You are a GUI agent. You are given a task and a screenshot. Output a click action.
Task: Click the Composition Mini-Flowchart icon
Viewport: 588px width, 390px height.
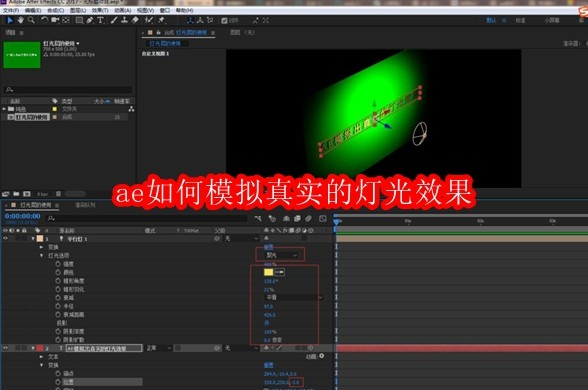tap(258, 218)
